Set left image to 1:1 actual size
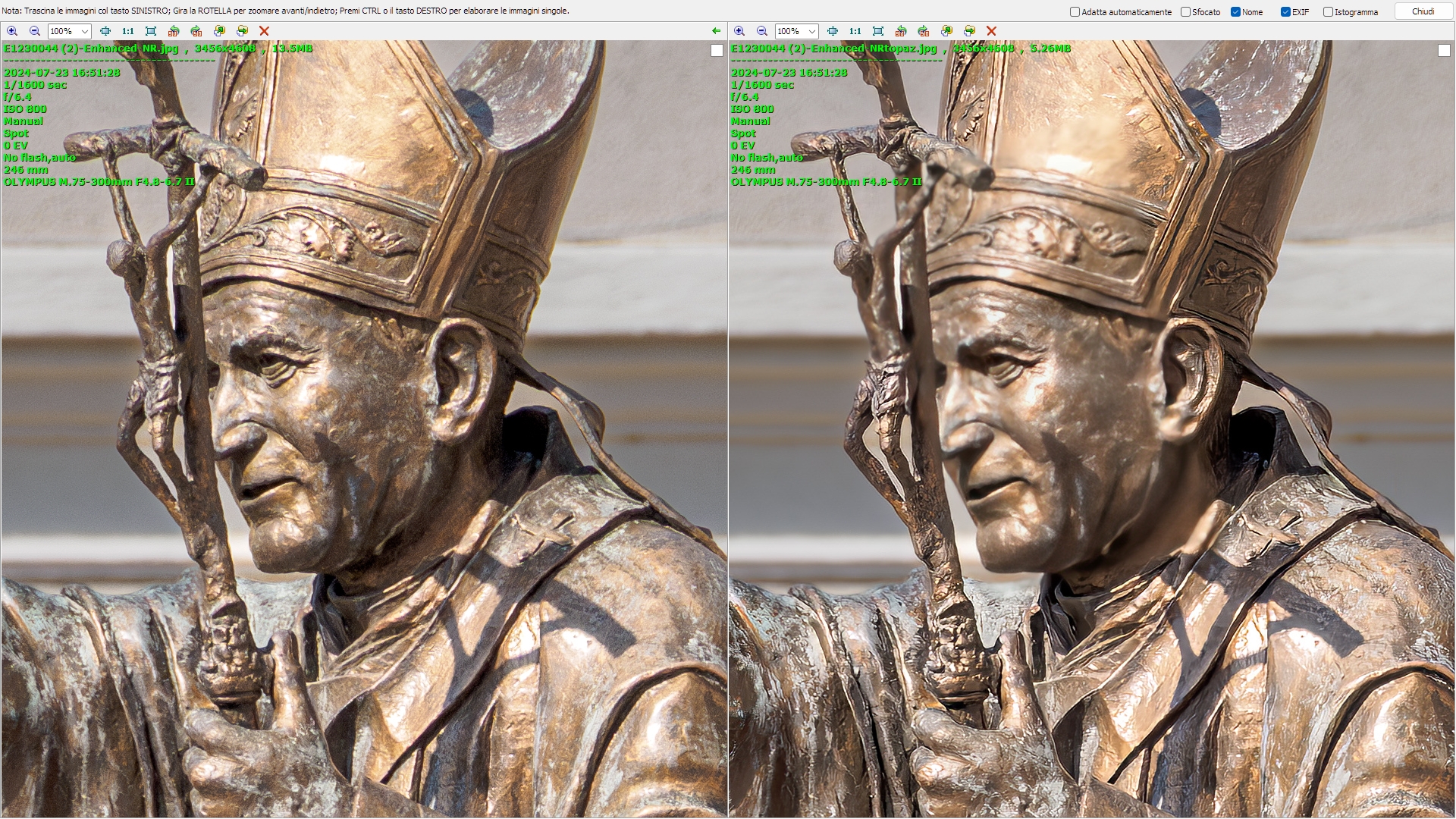The width and height of the screenshot is (1456, 819). tap(128, 31)
